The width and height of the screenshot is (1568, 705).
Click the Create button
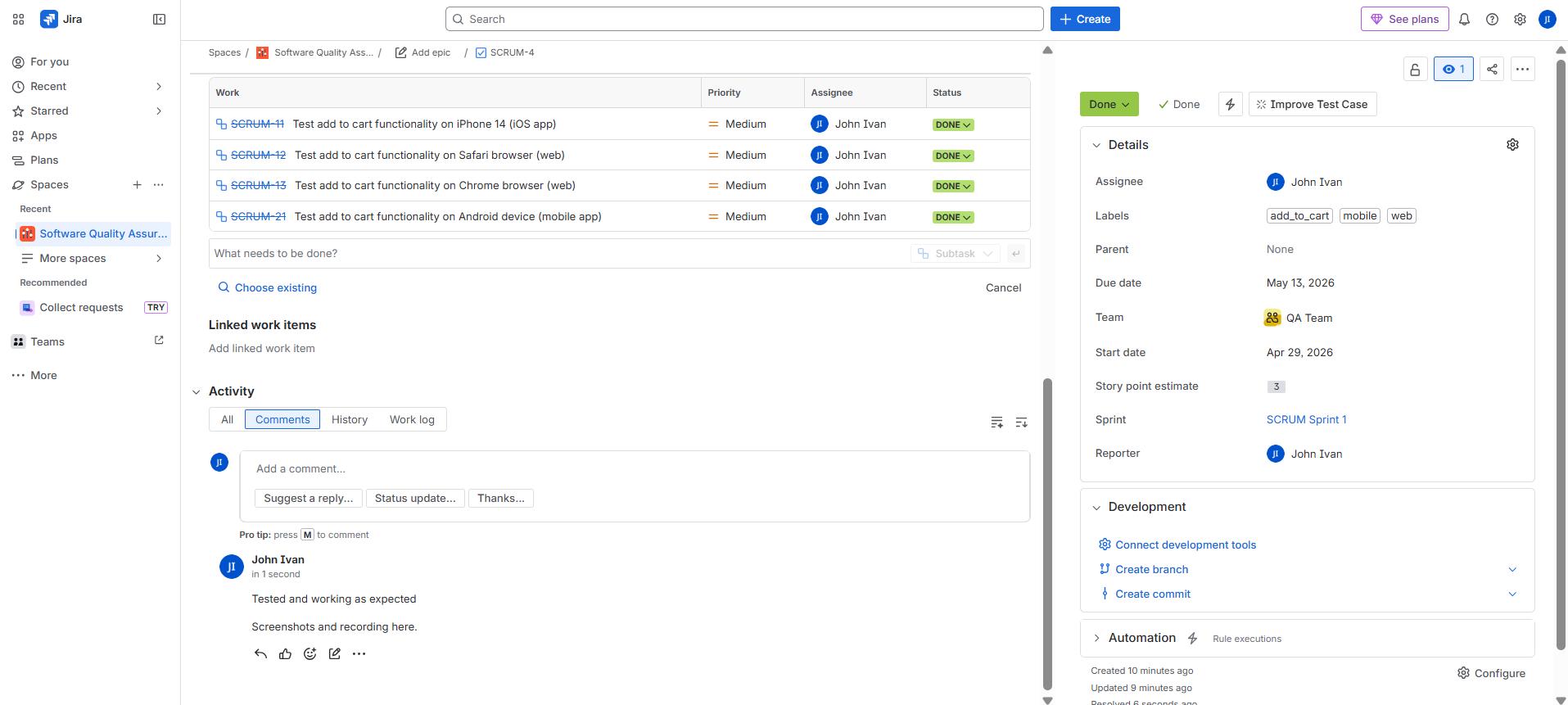pos(1085,19)
